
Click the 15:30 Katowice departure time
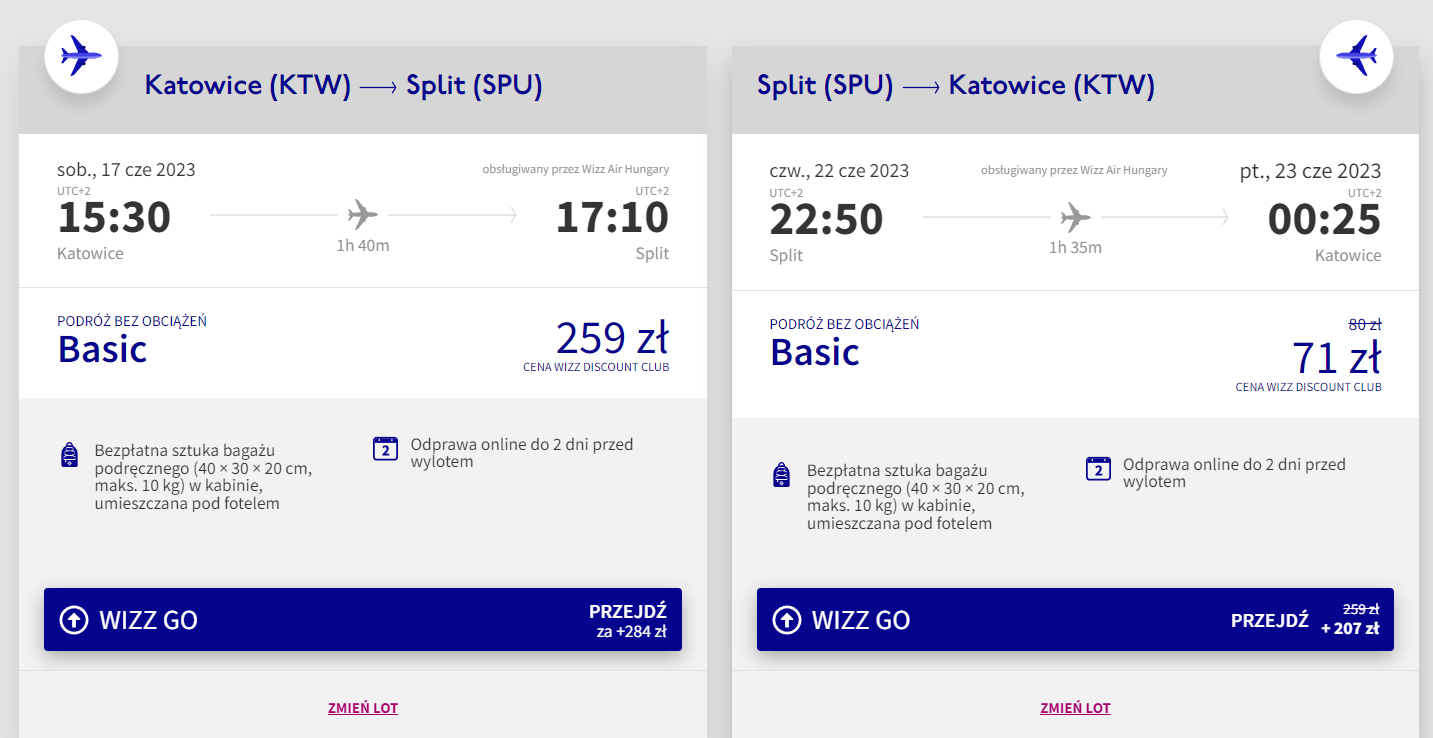coord(114,217)
